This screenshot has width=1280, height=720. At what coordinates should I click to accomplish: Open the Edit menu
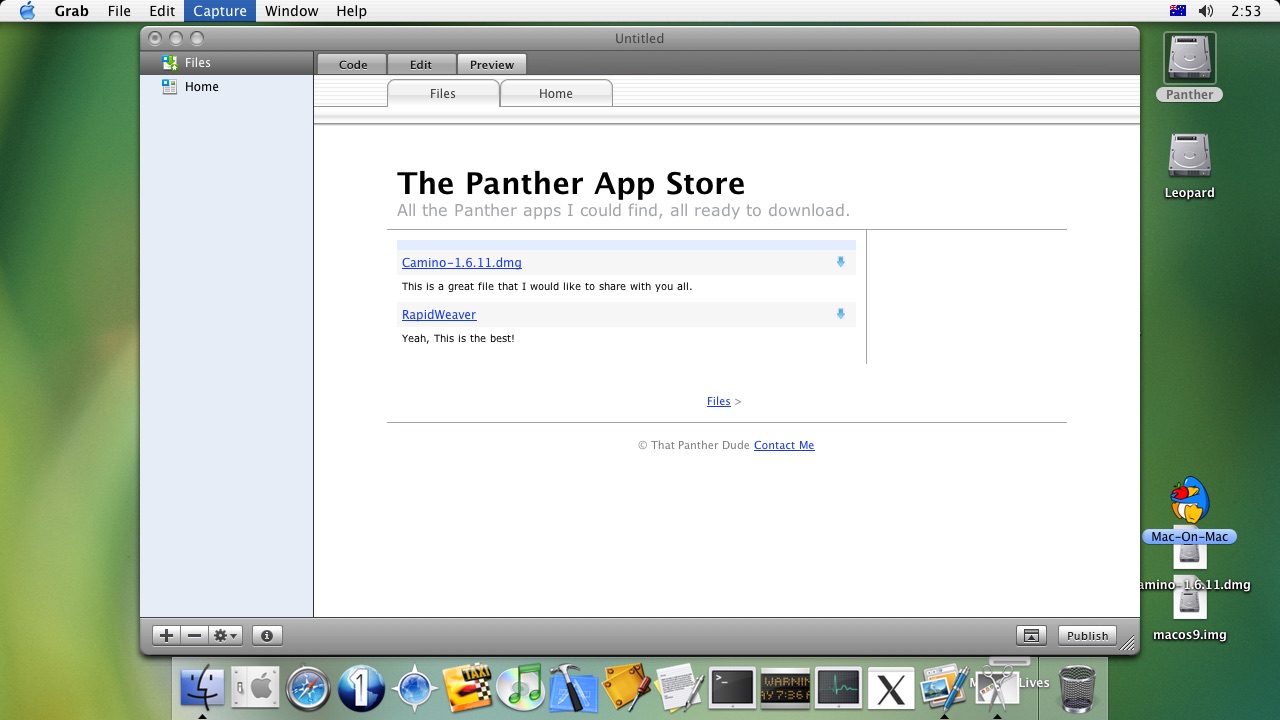click(x=162, y=11)
